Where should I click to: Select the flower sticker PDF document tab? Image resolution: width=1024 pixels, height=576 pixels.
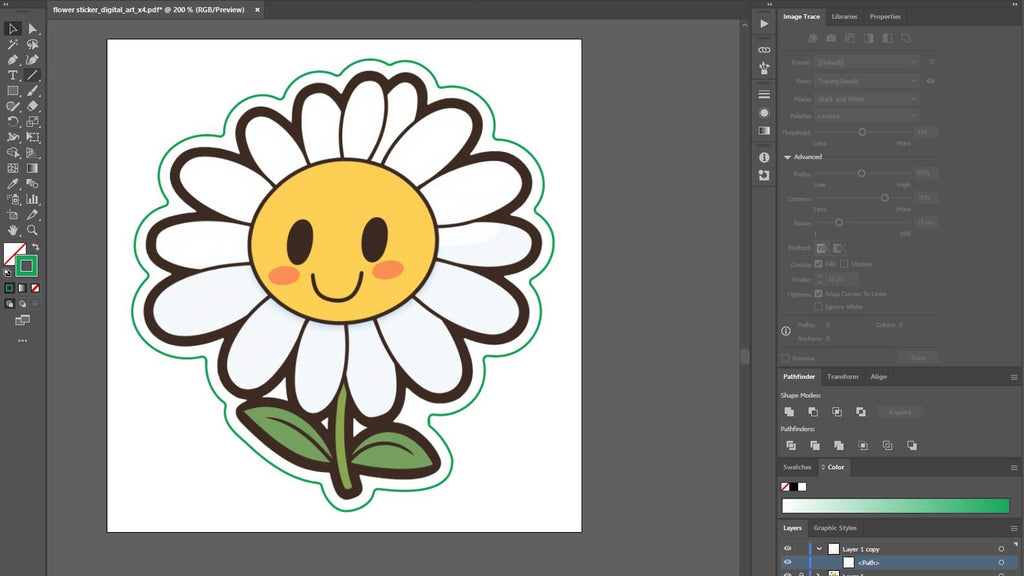tap(148, 9)
